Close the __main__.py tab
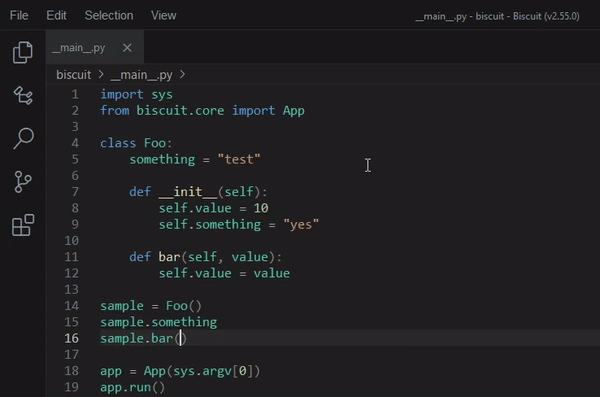600x397 pixels. pyautogui.click(x=127, y=48)
